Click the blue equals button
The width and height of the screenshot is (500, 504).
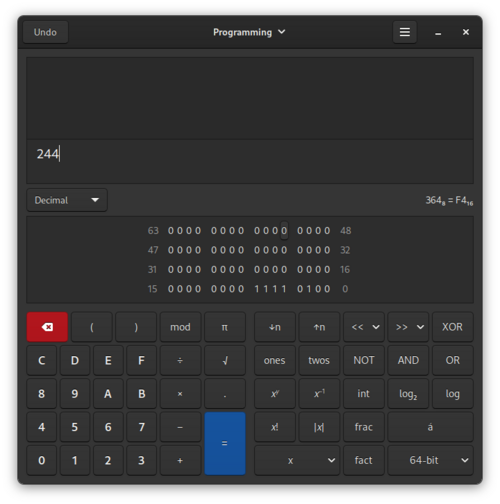[225, 443]
